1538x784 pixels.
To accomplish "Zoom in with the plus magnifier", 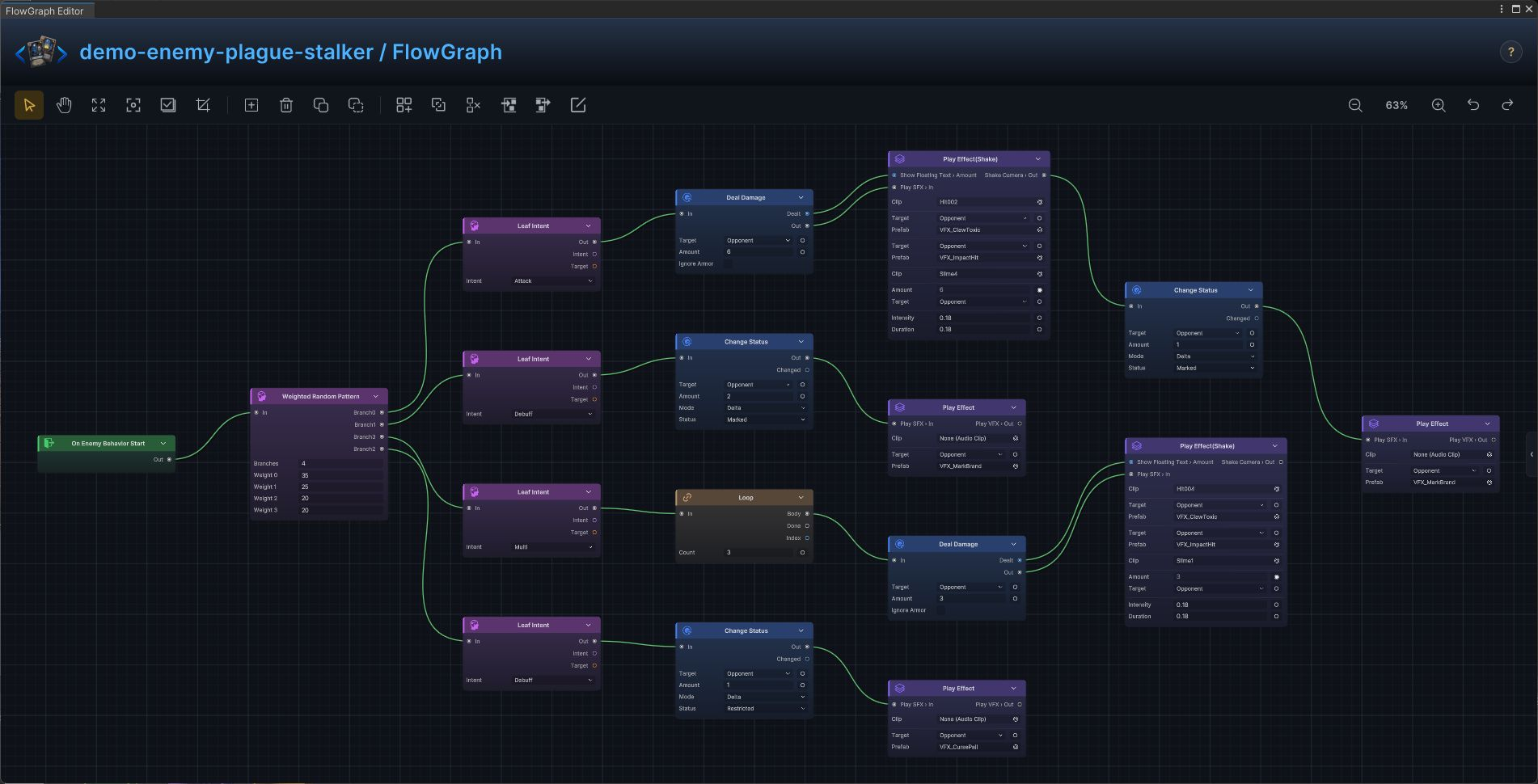I will click(x=1439, y=105).
